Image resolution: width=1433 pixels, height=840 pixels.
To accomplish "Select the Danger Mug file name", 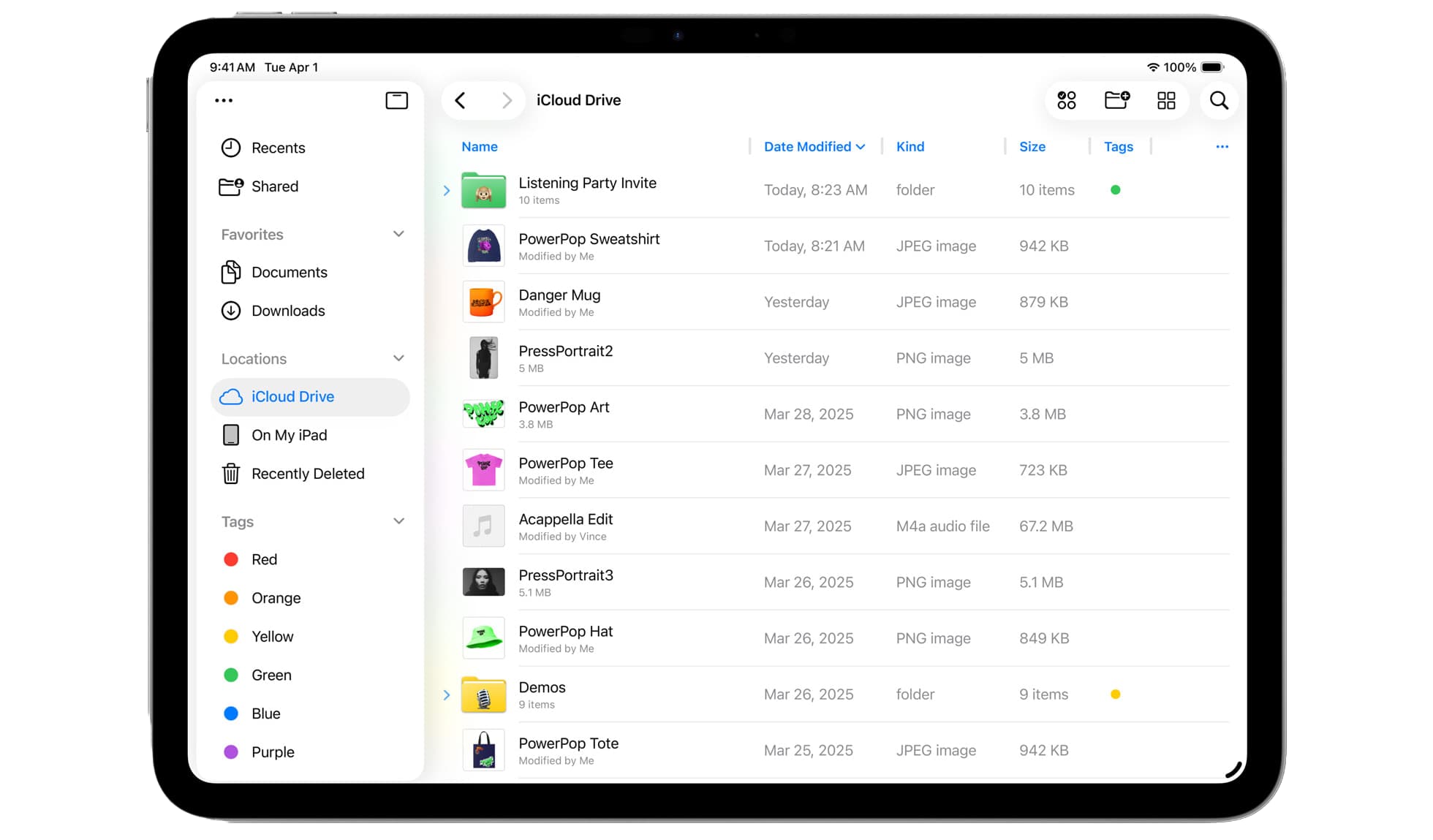I will tap(559, 295).
